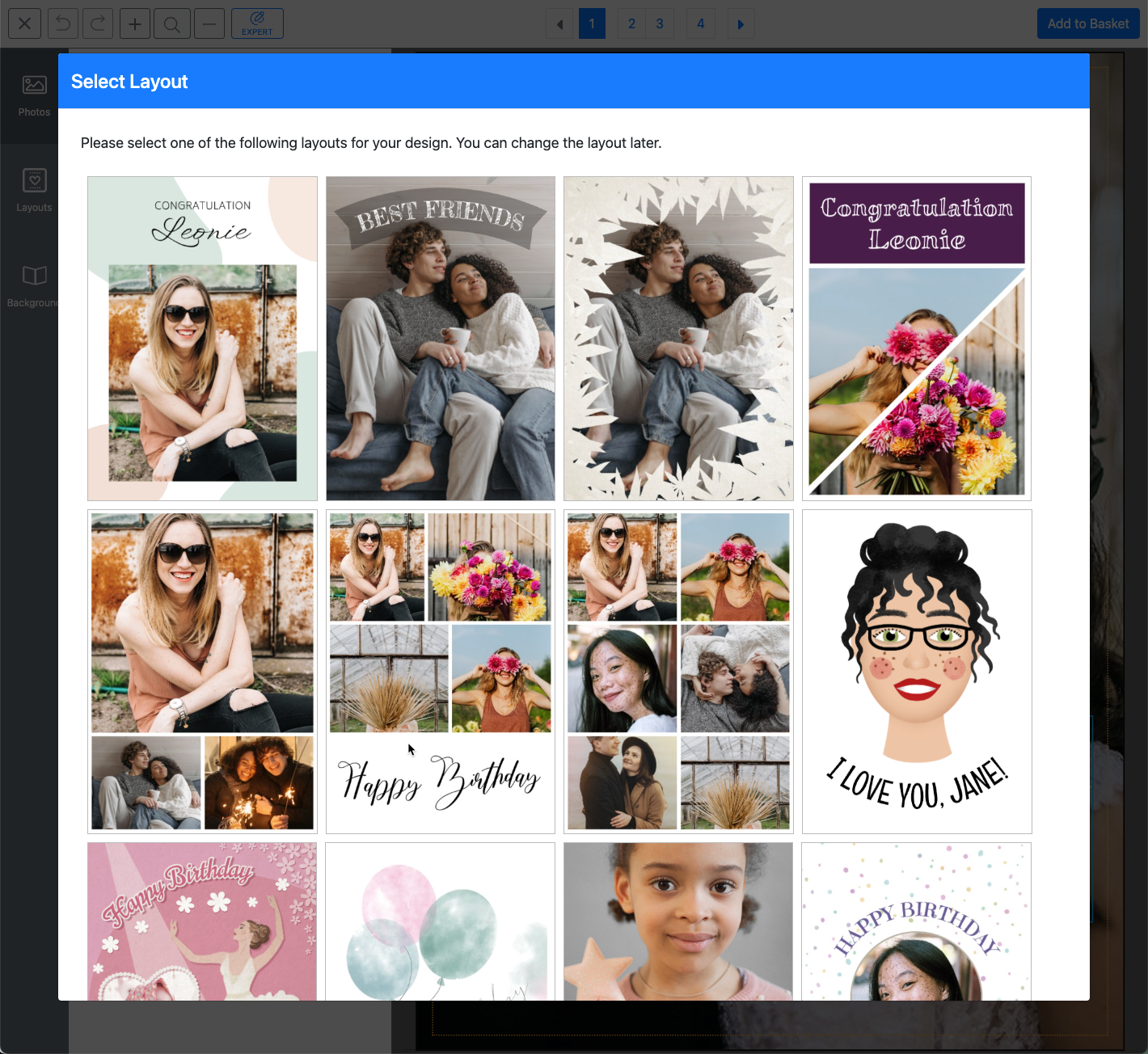Click the Select Layout dialog title
Viewport: 1148px width, 1054px height.
tap(129, 82)
